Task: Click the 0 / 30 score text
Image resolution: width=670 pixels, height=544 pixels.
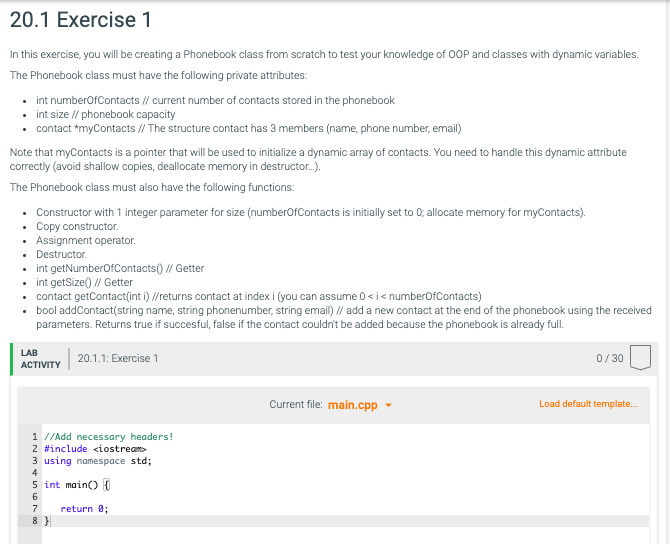Action: 610,358
